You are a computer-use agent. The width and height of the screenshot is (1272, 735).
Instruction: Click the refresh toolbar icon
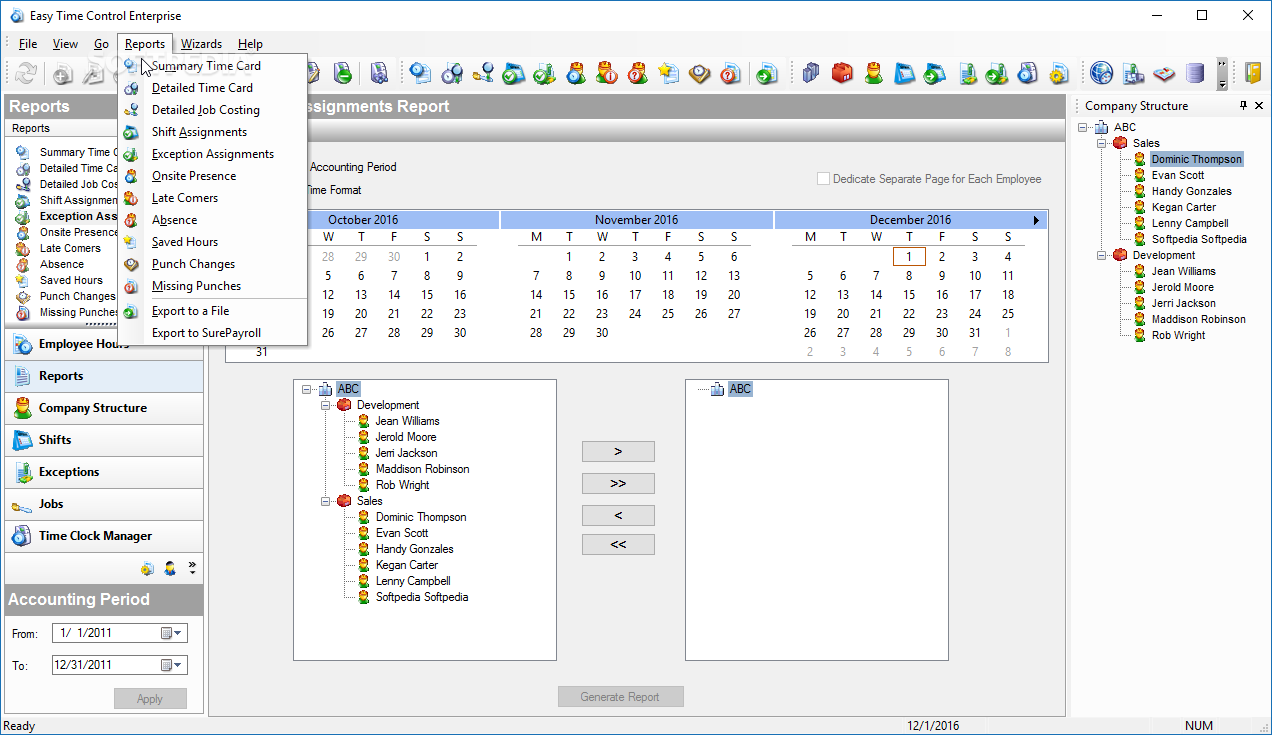pos(27,73)
